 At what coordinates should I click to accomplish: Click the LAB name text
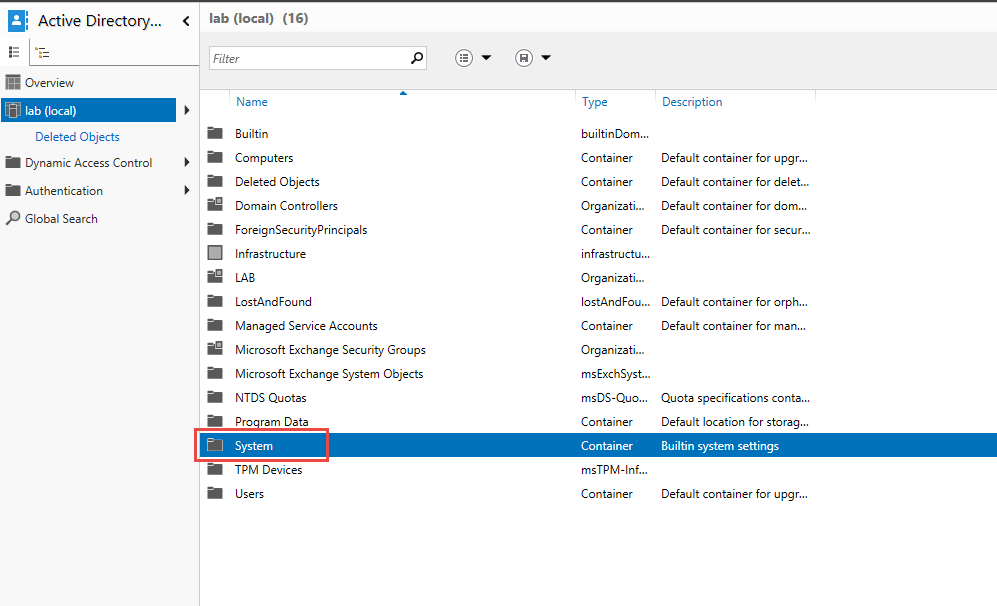[x=245, y=278]
